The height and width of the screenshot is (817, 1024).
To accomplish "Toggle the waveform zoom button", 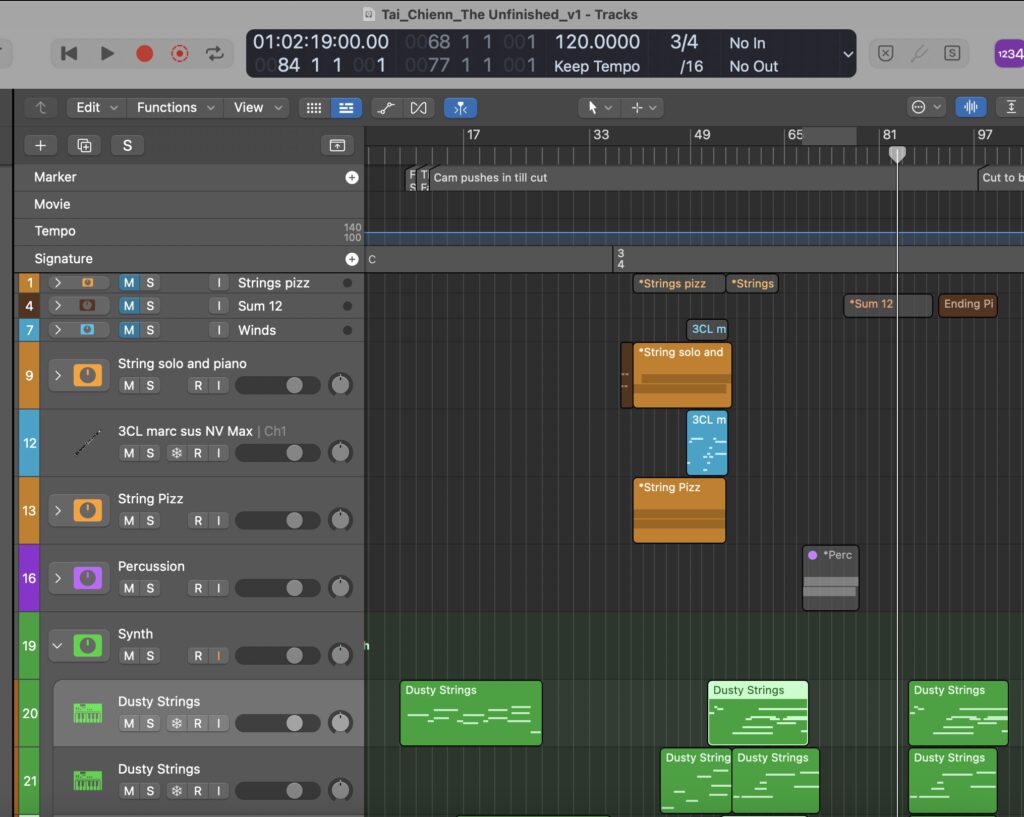I will point(969,108).
